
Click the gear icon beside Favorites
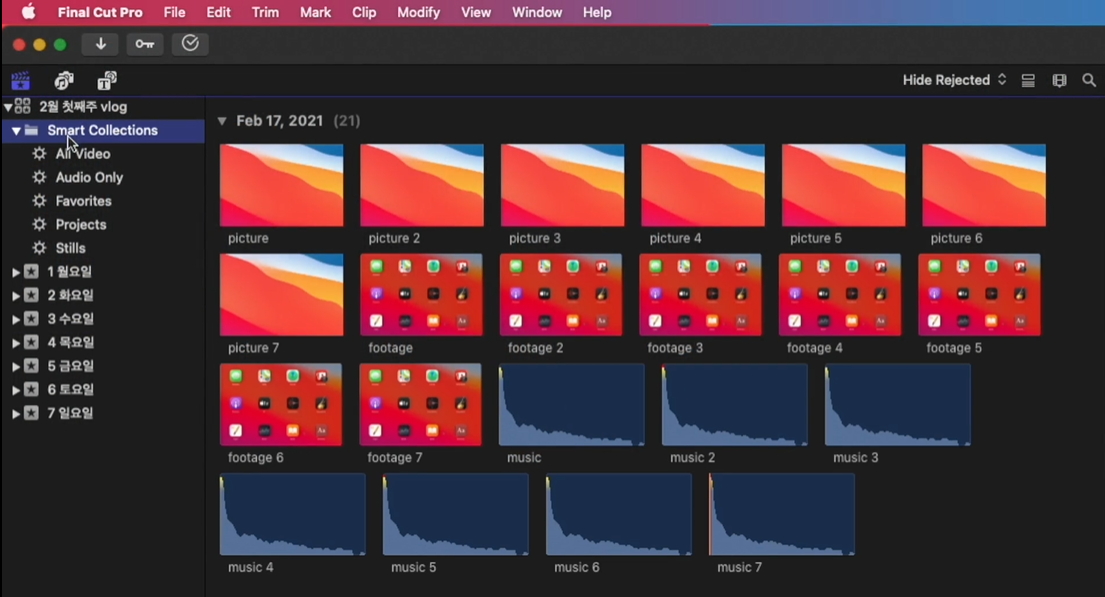tap(39, 201)
